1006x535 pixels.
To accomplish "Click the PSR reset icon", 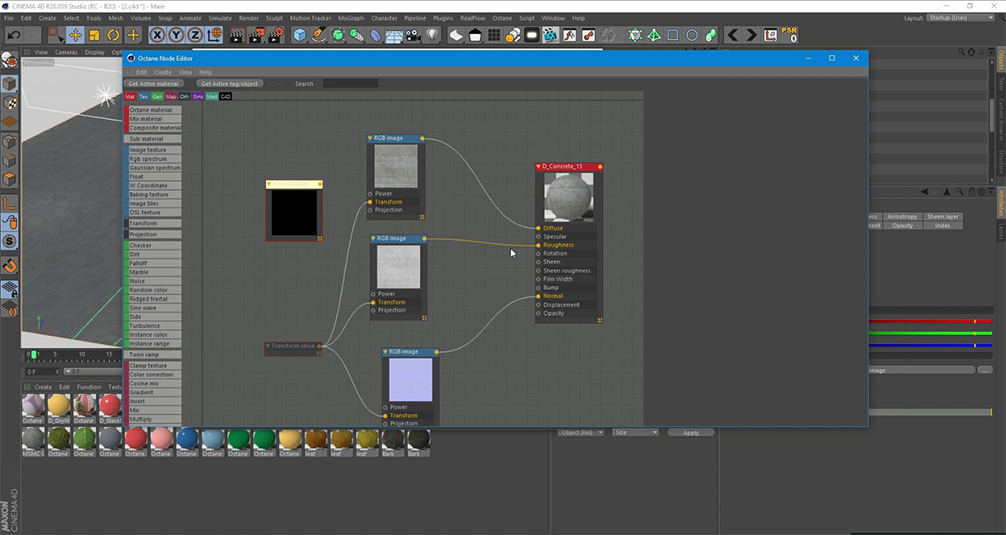I will click(789, 35).
